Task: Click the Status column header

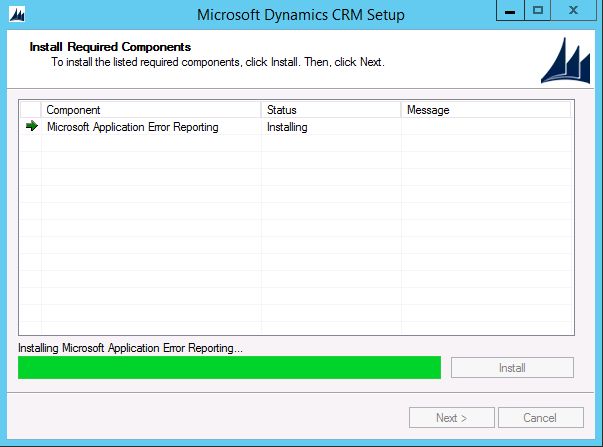Action: tap(331, 110)
